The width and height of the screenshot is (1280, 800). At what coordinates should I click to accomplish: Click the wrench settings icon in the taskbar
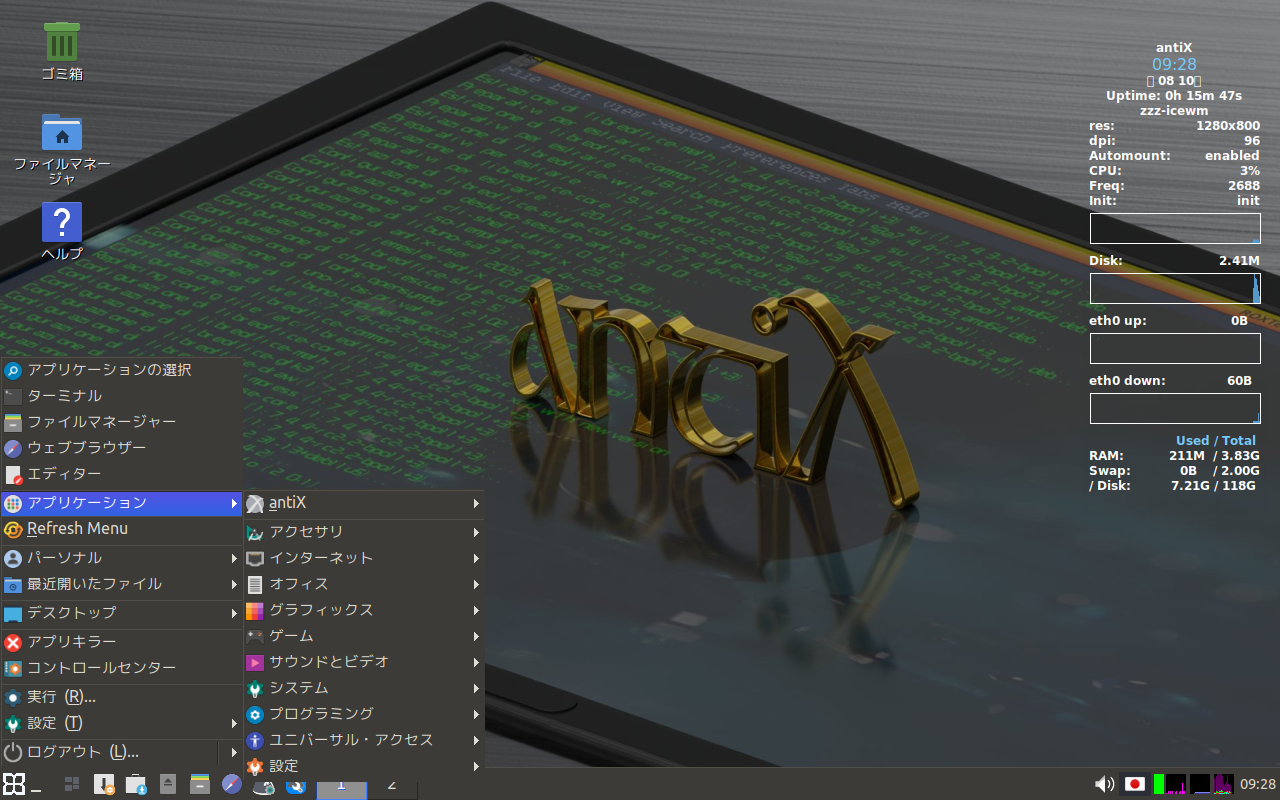tap(296, 786)
